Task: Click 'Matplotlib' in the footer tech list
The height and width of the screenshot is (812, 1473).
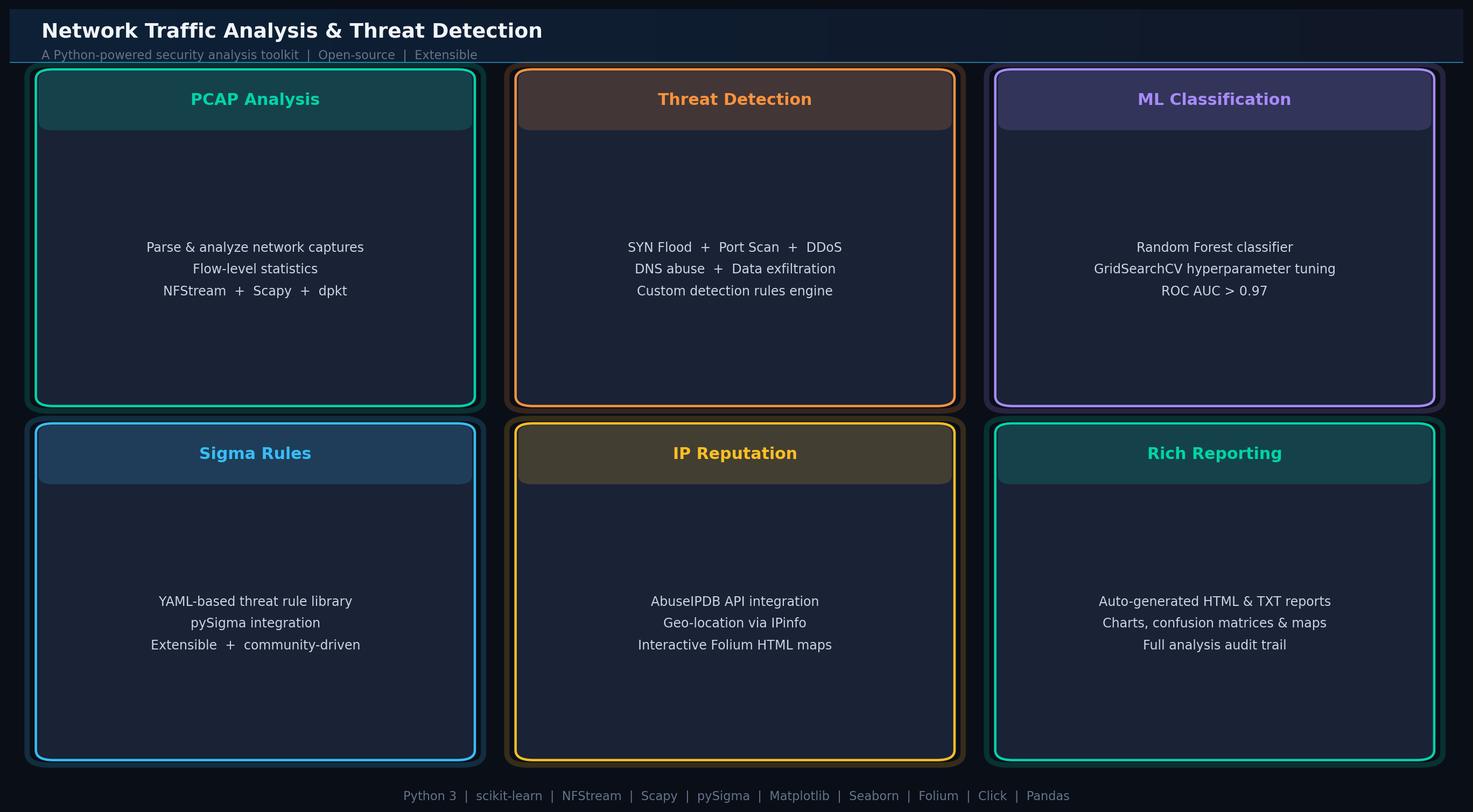Action: point(799,796)
